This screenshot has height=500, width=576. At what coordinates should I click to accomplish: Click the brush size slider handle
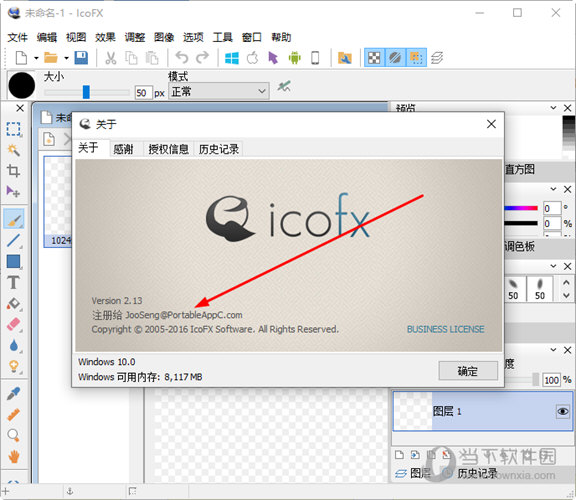[86, 92]
